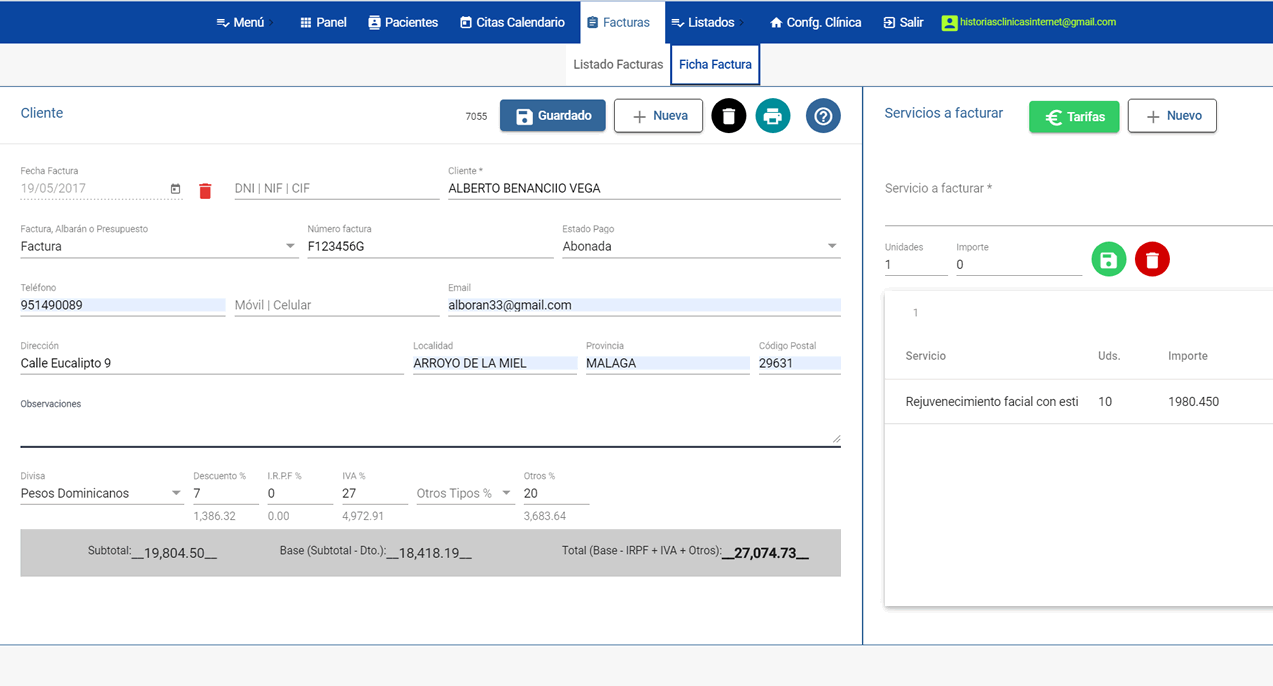This screenshot has height=686, width=1273.
Task: Open the Estado Pago dropdown
Action: coord(832,246)
